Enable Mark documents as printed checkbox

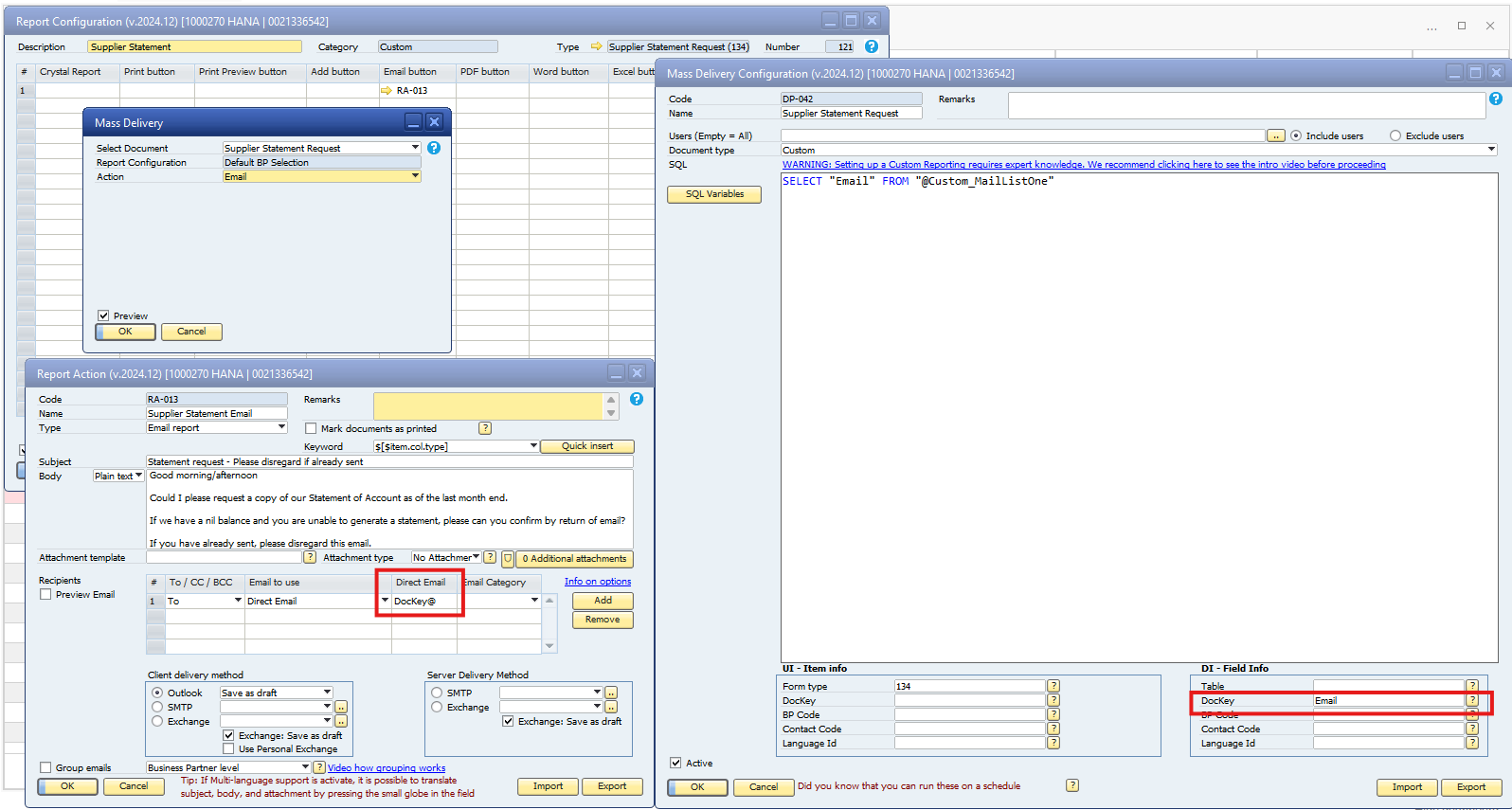tap(311, 428)
